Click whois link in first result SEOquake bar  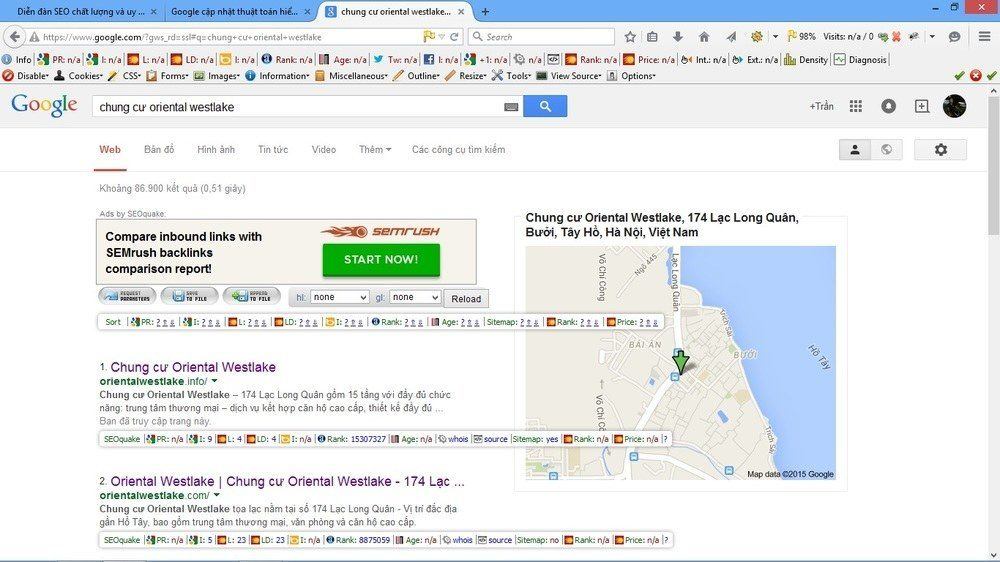pos(458,439)
